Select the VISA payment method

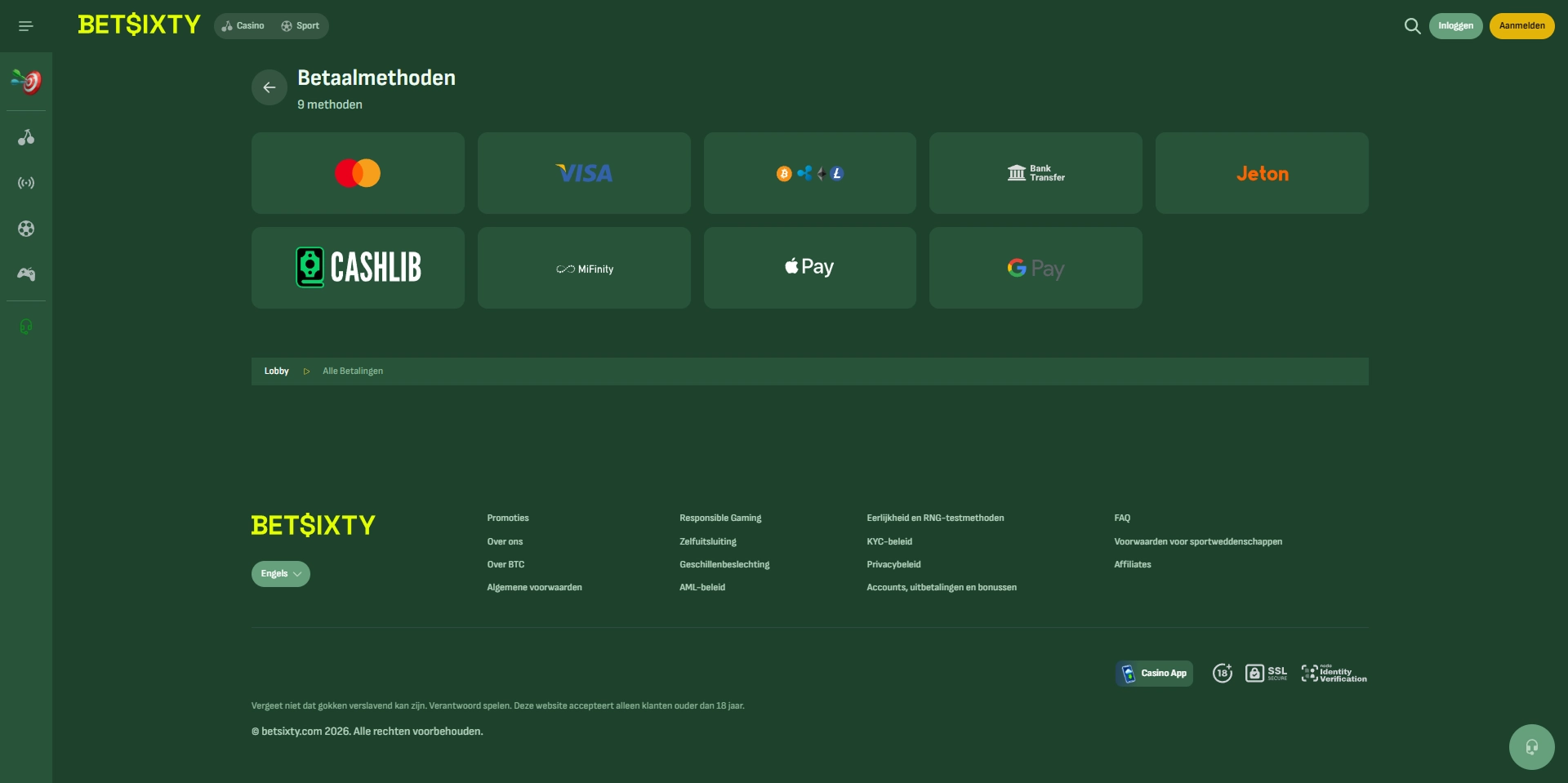tap(584, 173)
